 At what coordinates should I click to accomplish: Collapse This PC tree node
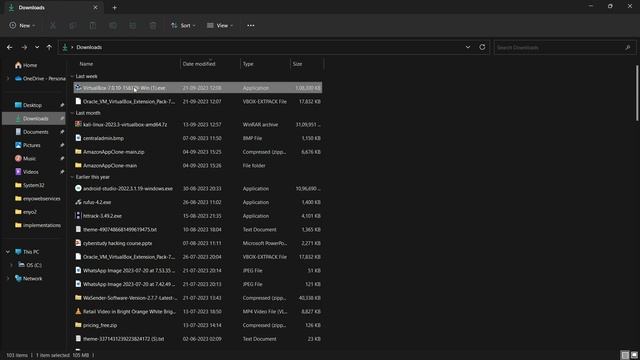coord(8,252)
